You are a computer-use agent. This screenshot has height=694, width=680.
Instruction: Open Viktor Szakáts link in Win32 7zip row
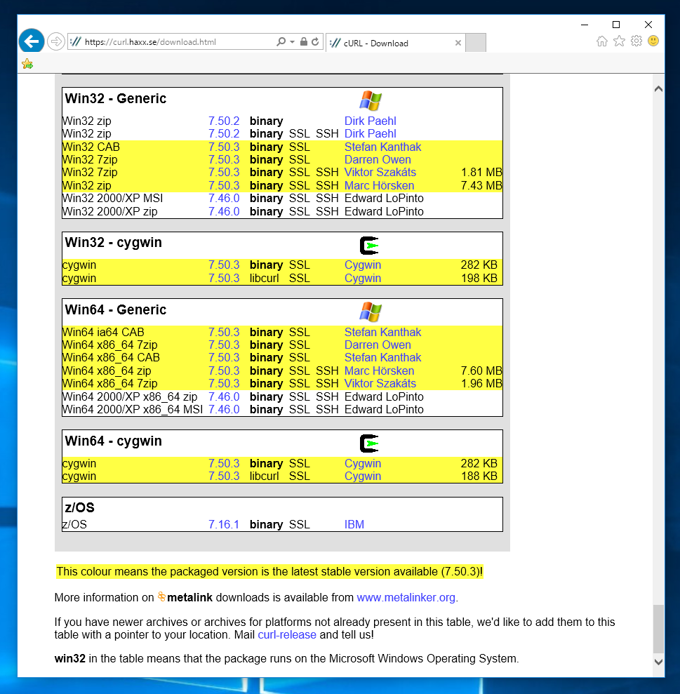(x=380, y=172)
